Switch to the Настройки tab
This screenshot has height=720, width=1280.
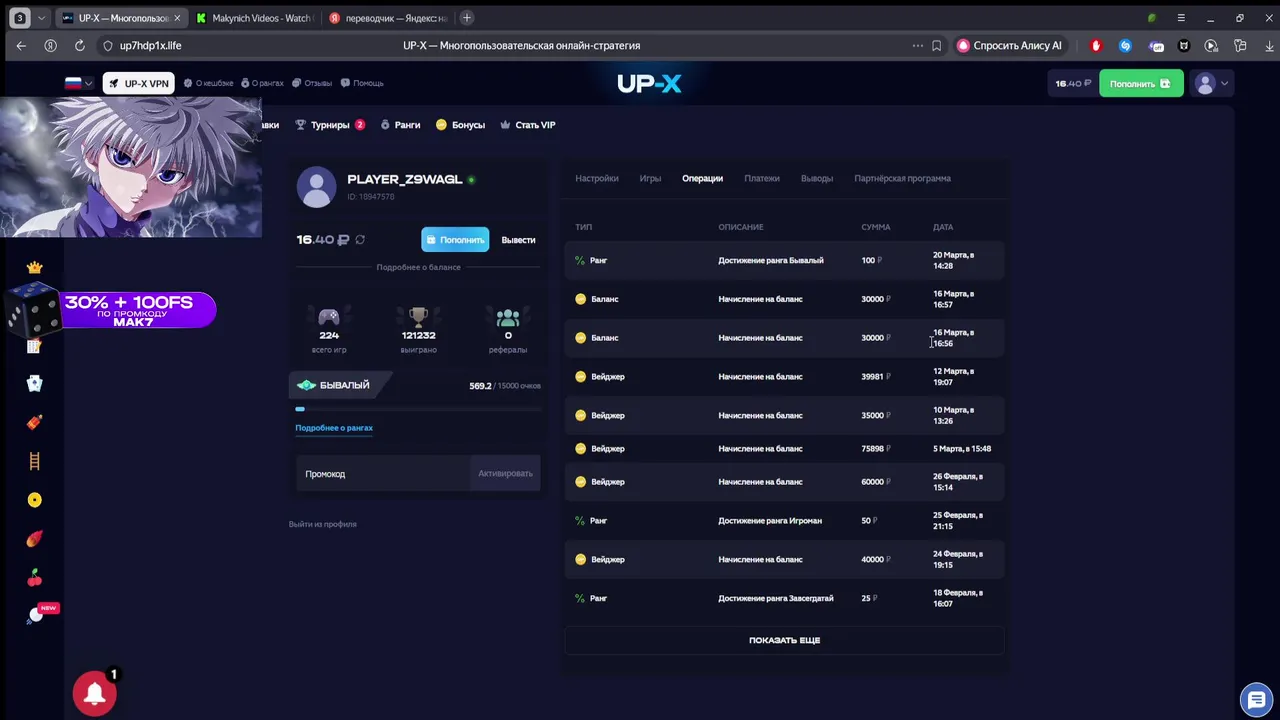pos(597,178)
